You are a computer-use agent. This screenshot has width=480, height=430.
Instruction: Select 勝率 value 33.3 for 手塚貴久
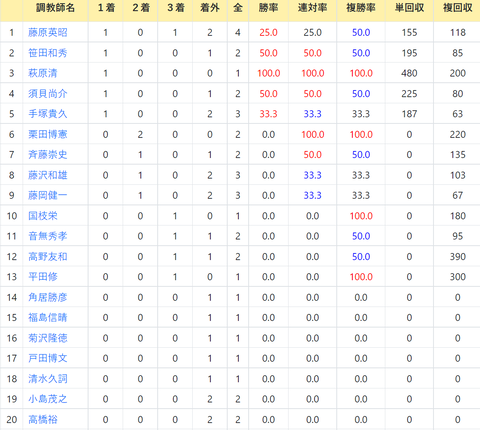click(268, 114)
